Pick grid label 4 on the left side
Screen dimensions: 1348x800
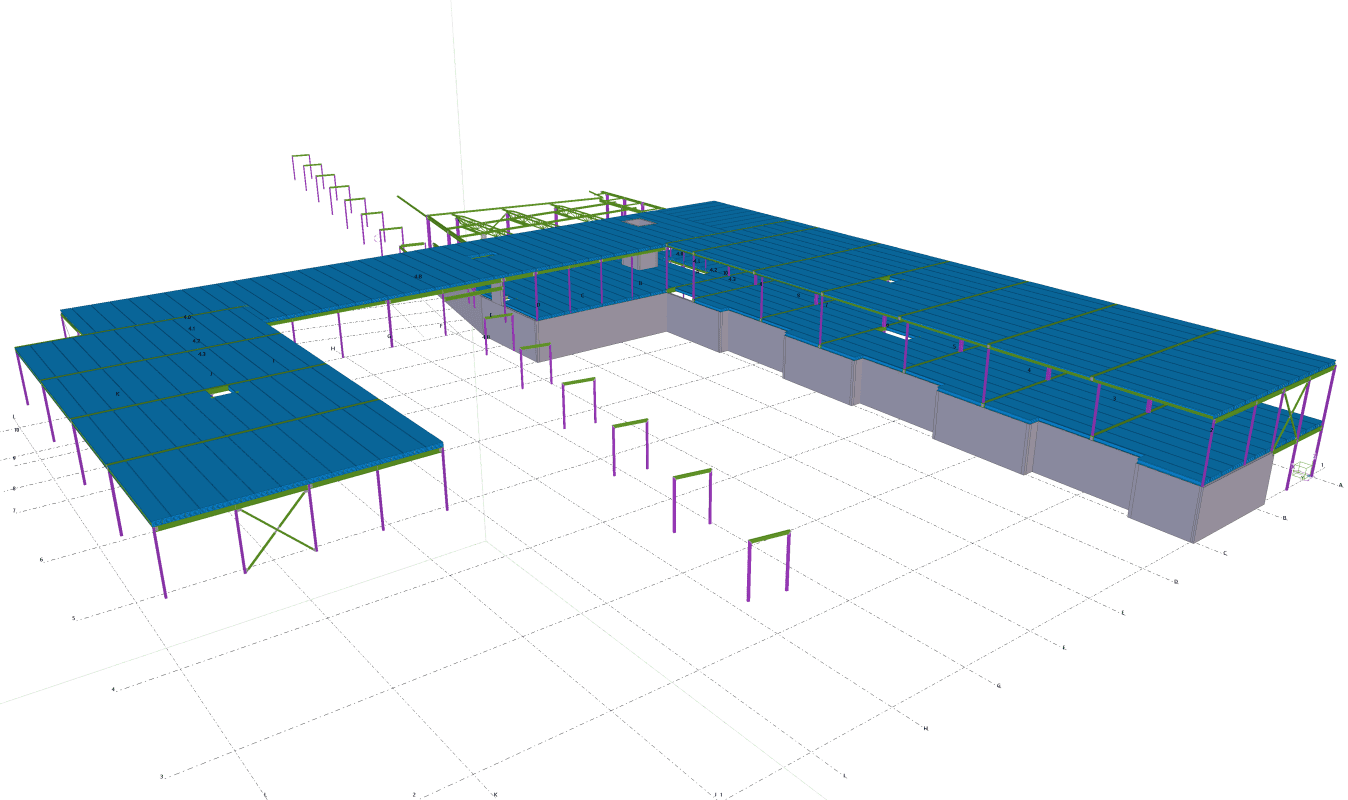pyautogui.click(x=113, y=689)
